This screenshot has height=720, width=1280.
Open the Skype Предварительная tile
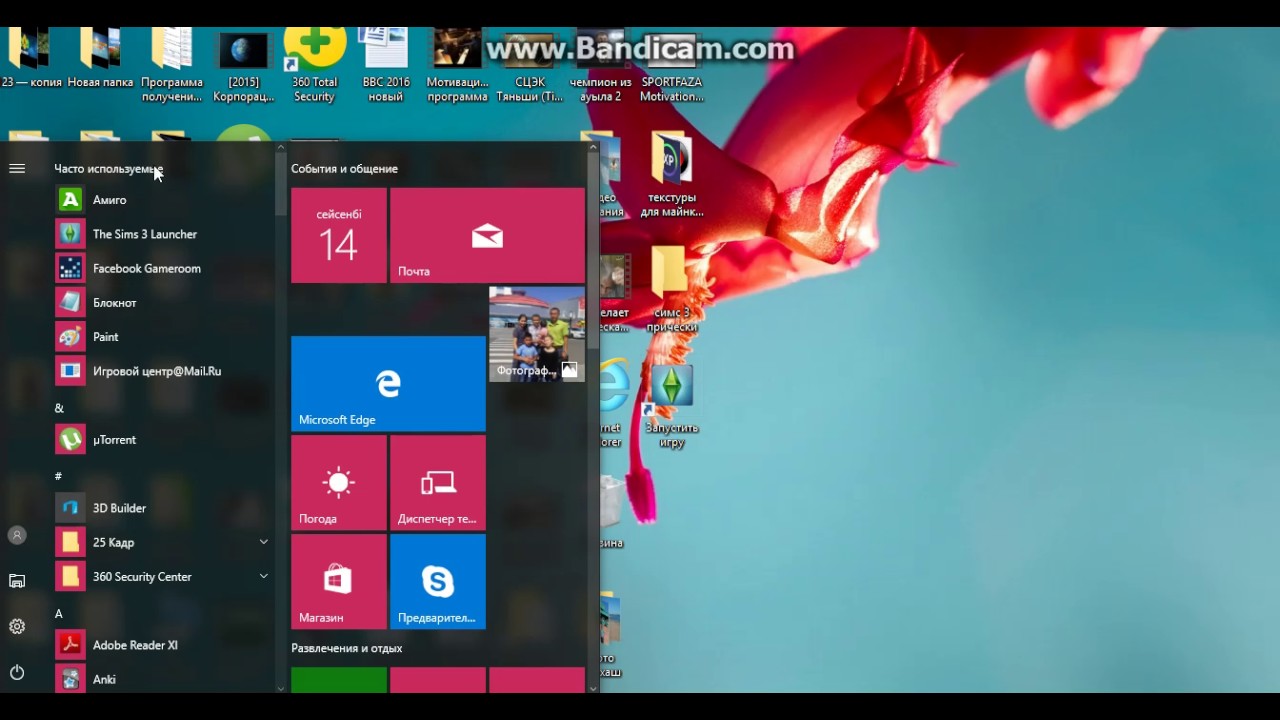click(x=438, y=582)
